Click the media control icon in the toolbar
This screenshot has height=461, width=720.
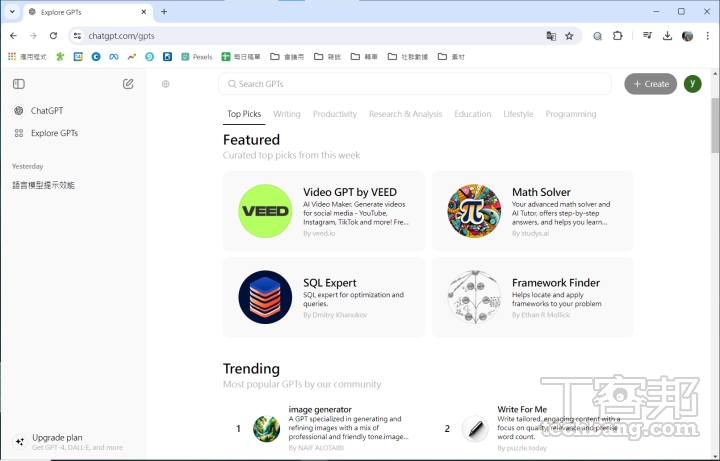[x=647, y=35]
